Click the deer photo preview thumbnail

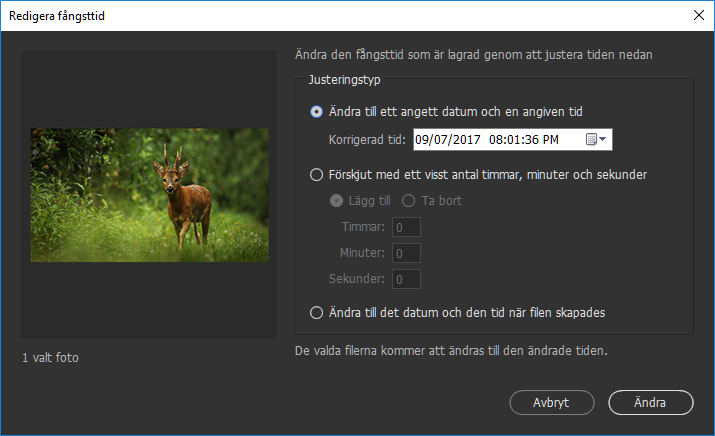(150, 194)
